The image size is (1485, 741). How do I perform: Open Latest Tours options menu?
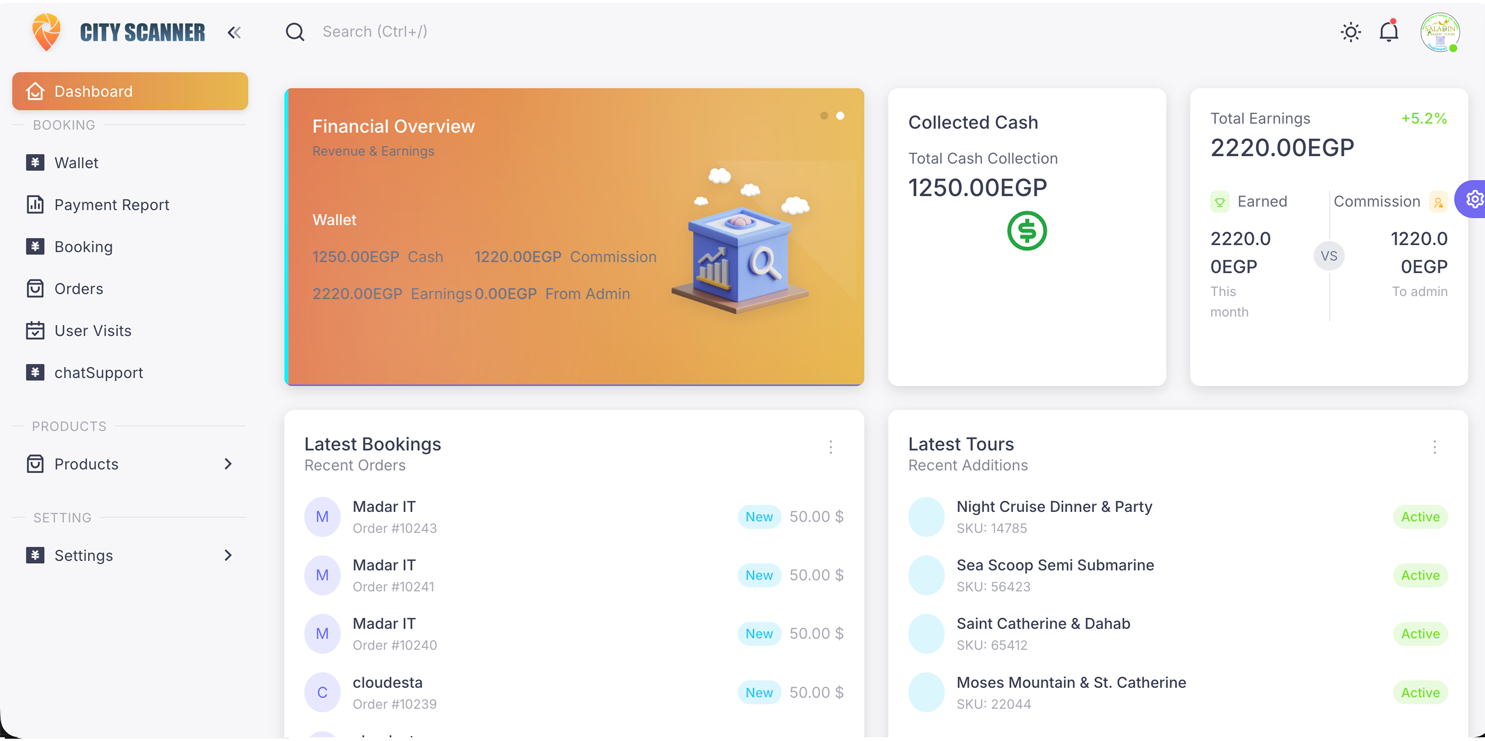point(1435,447)
